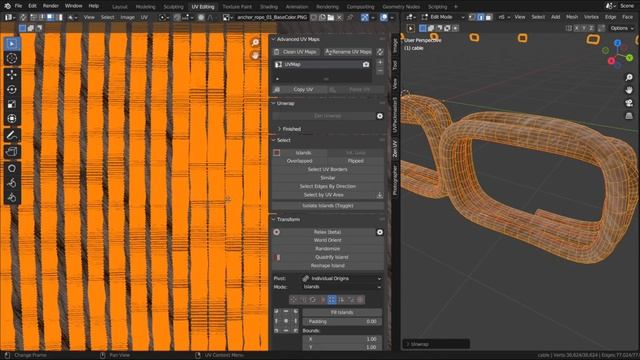
Task: Select the highlighted mode toggle in transform icon row
Action: [x=332, y=300]
